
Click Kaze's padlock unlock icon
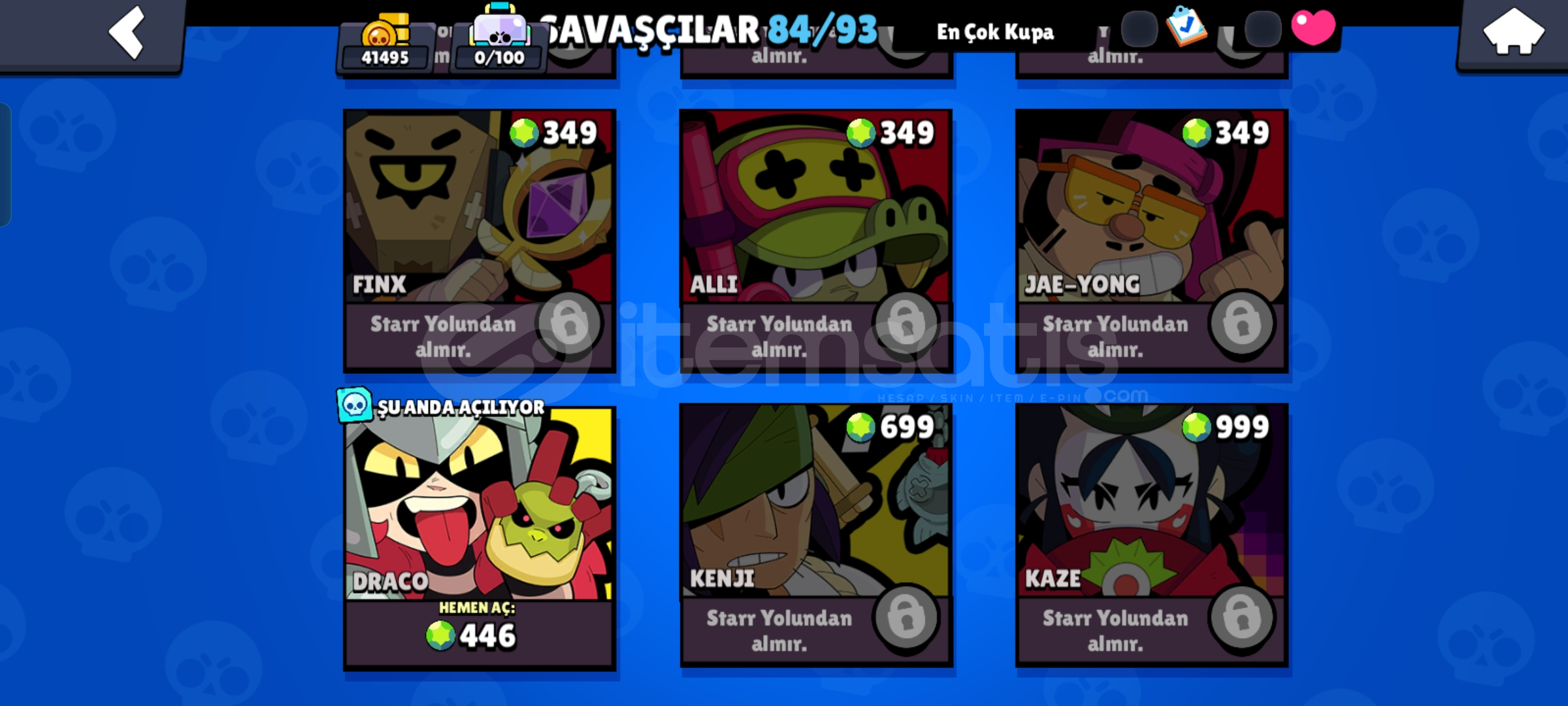pos(1241,617)
